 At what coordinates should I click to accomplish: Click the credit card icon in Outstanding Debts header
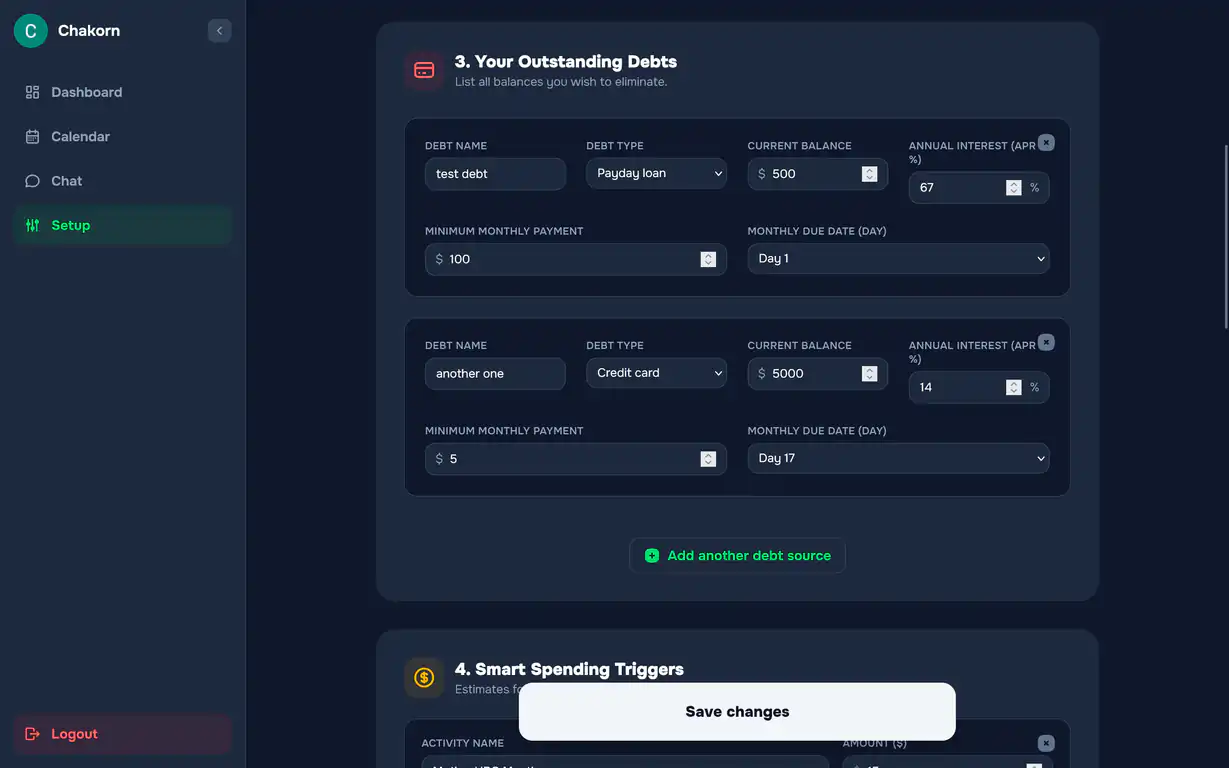click(x=424, y=71)
